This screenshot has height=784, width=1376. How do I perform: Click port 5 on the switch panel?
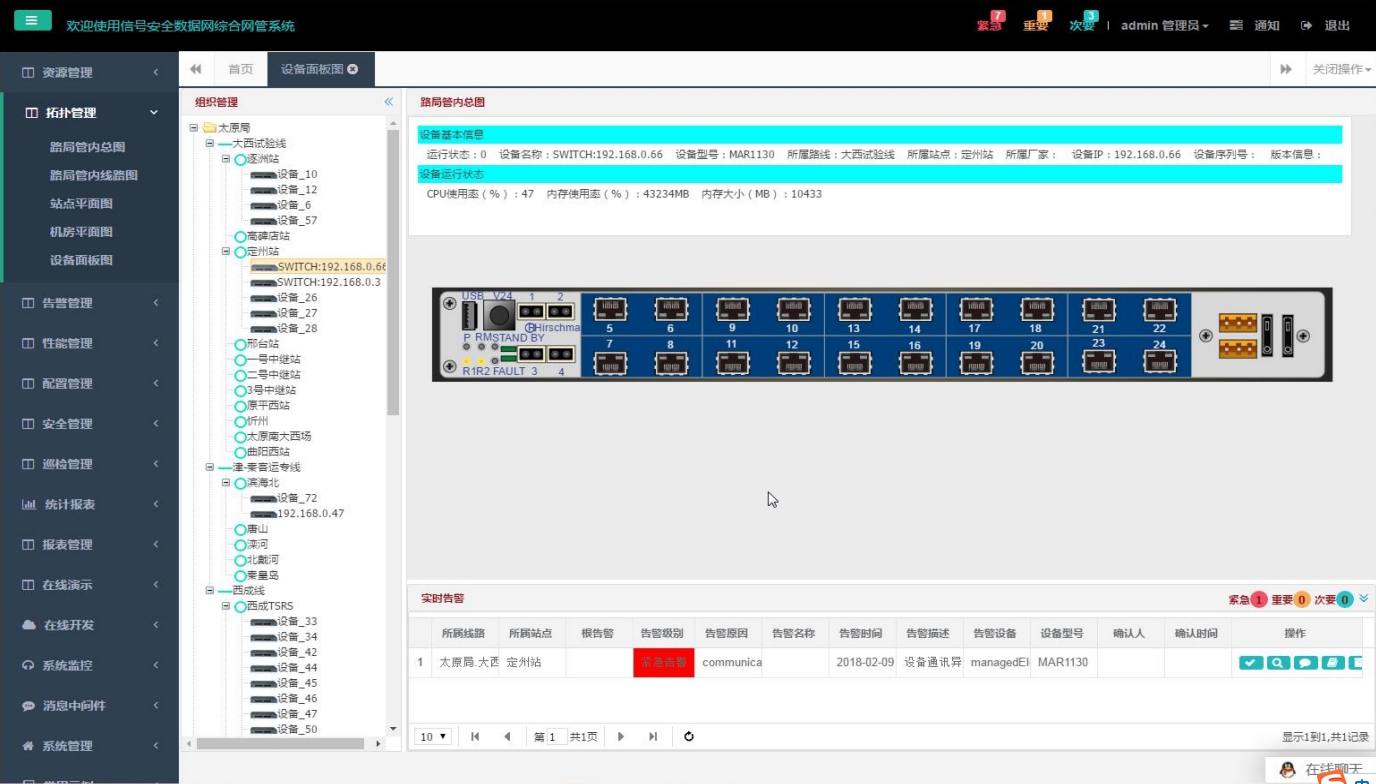tap(610, 308)
